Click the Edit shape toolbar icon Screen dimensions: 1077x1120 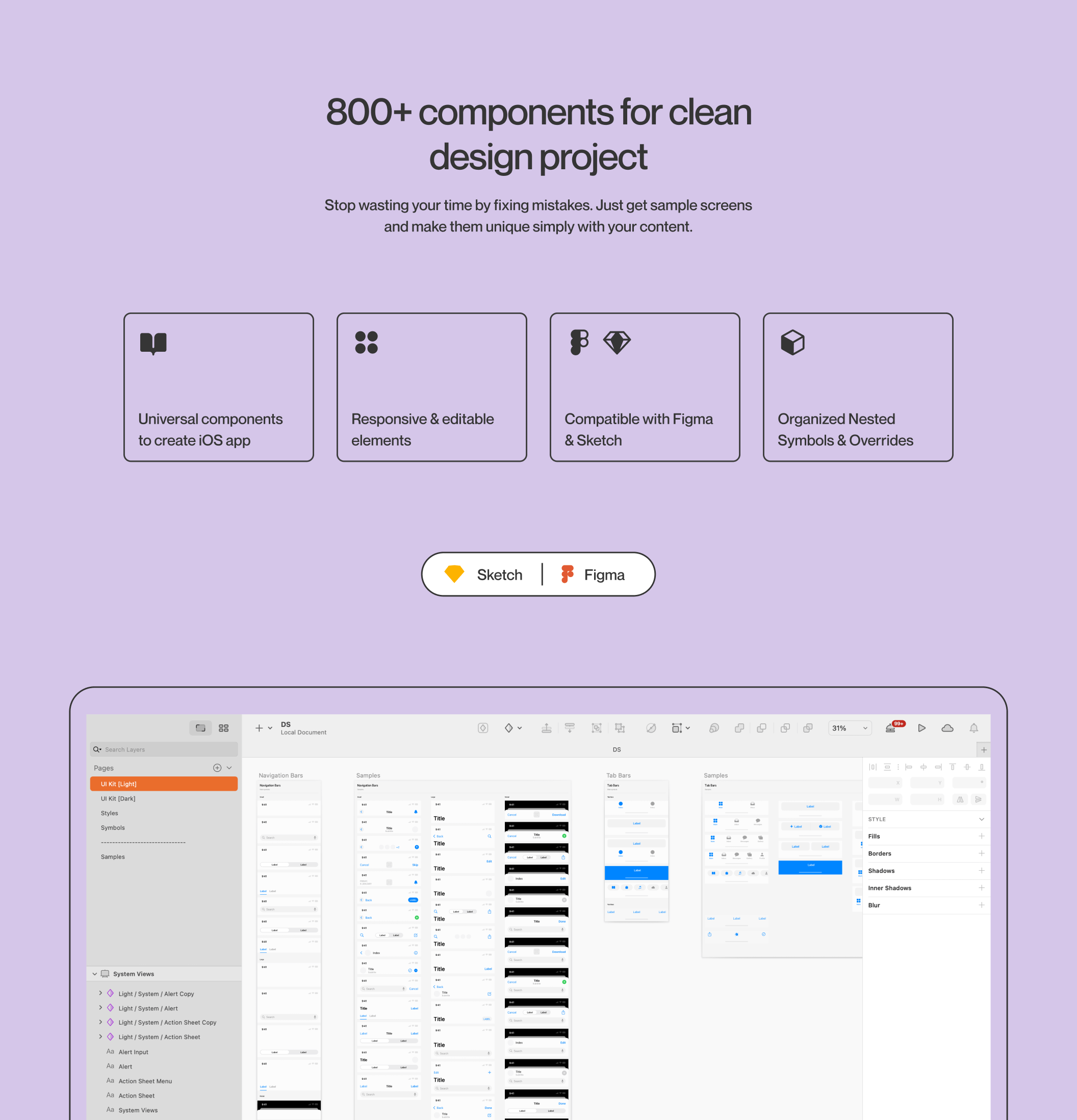click(x=651, y=728)
